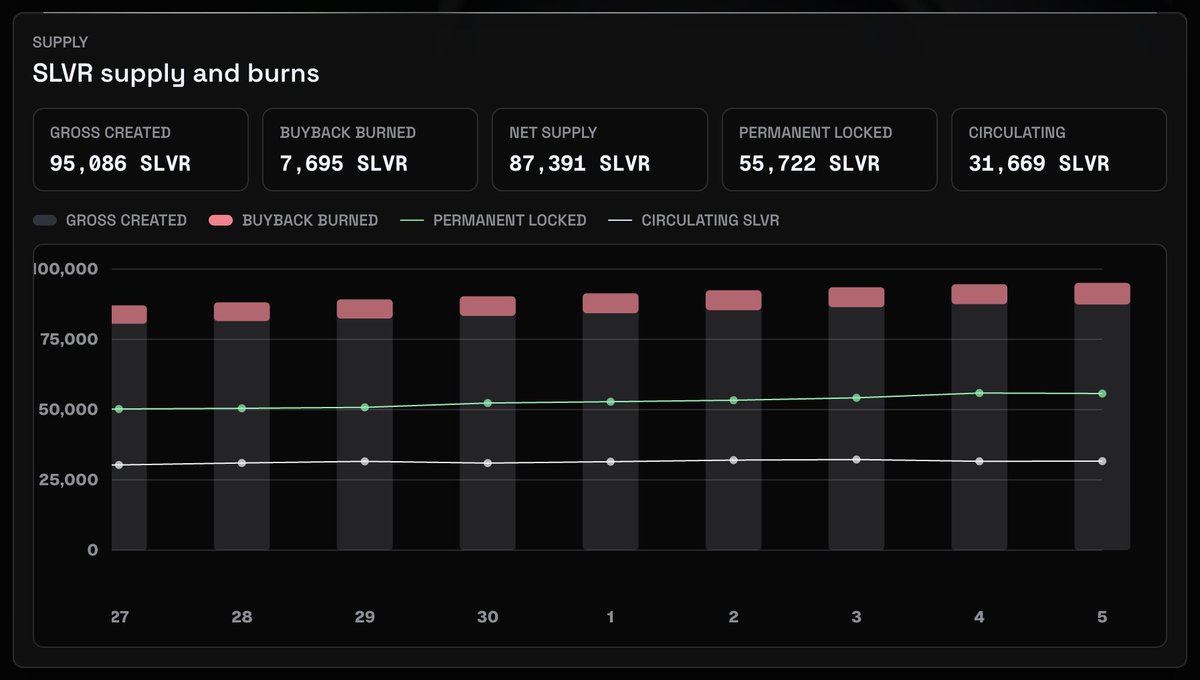Click the x-axis label 1
Screen dimensions: 1200x680
pos(611,617)
